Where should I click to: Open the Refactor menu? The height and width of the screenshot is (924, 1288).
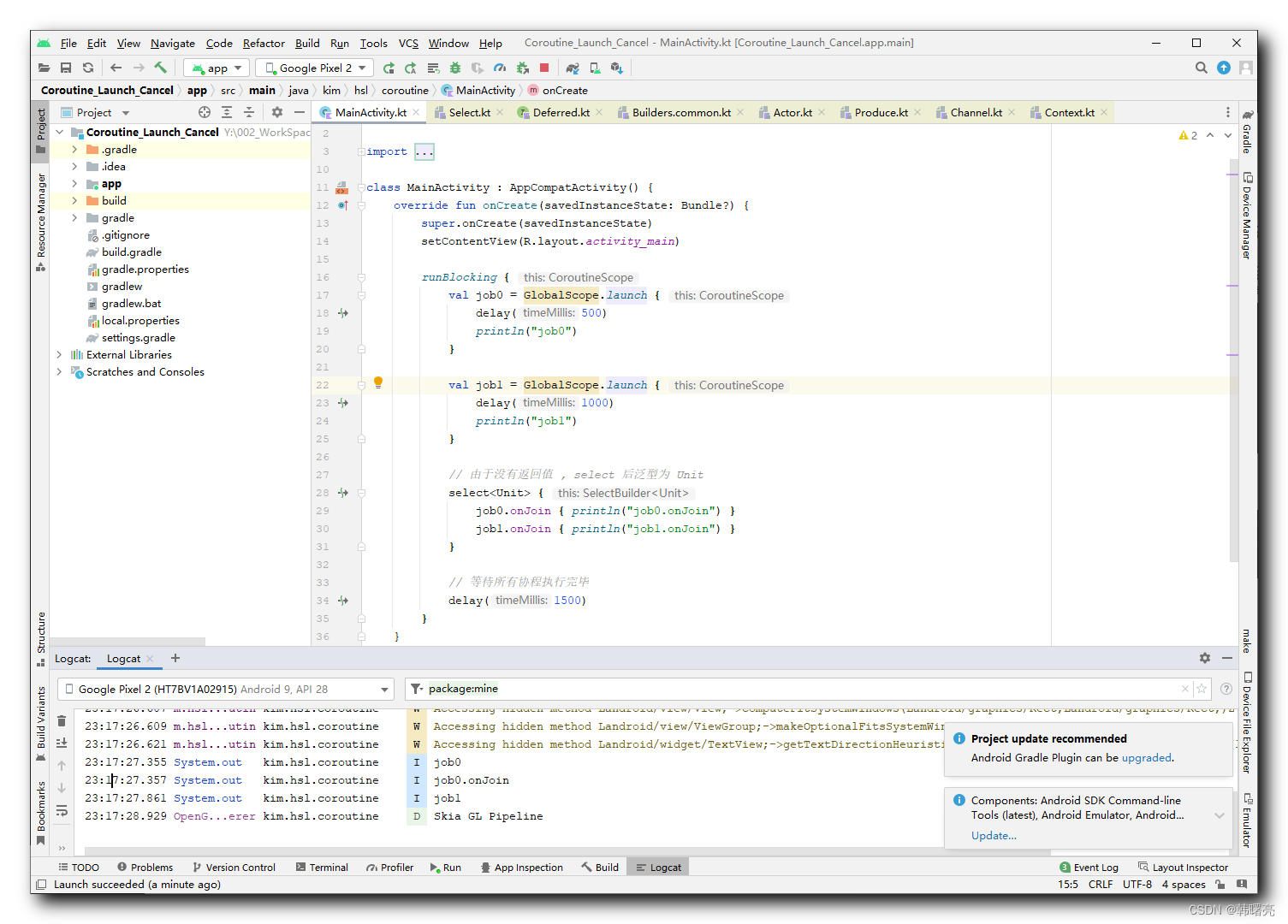click(x=264, y=43)
